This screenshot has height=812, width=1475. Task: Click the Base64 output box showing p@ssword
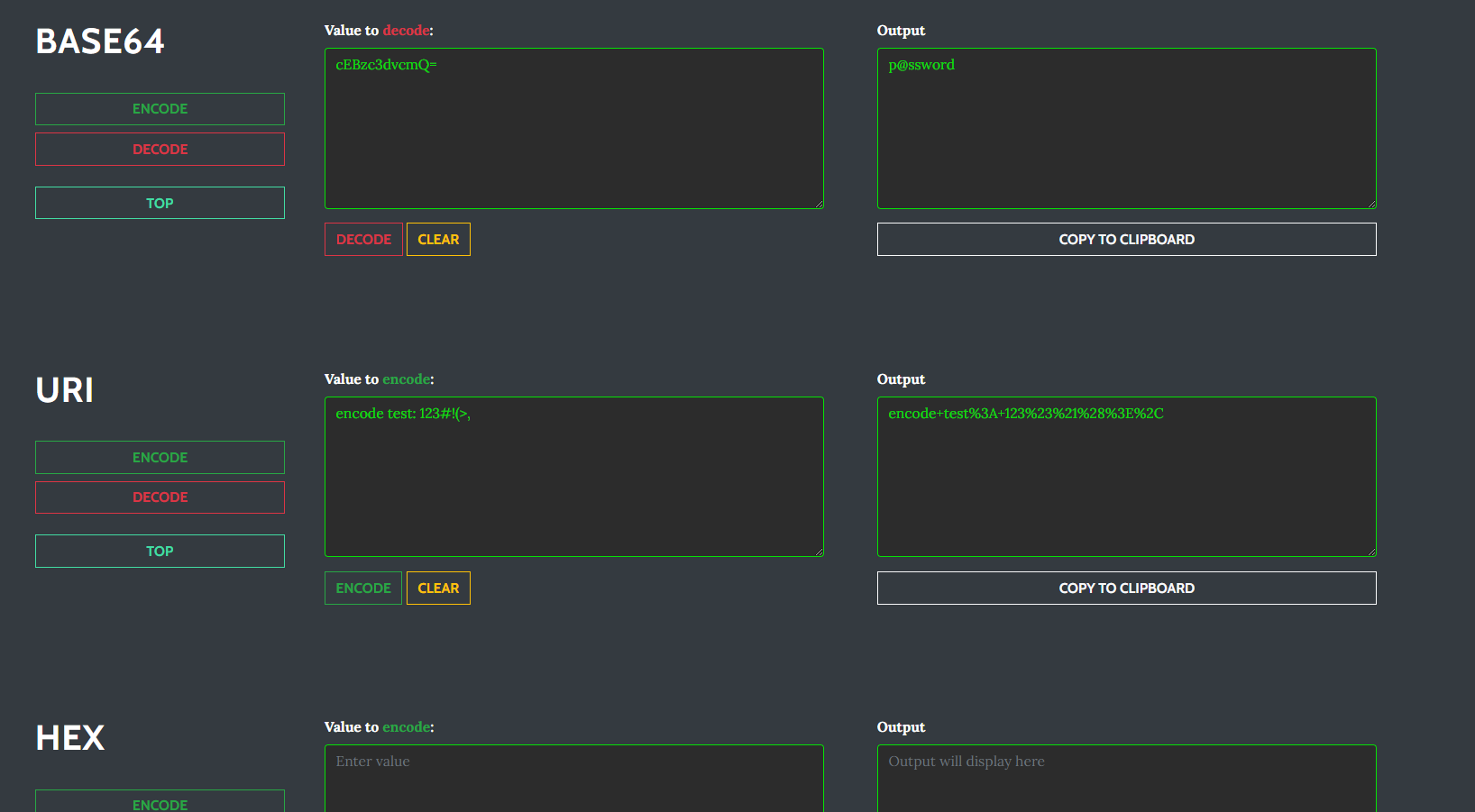(x=1126, y=129)
